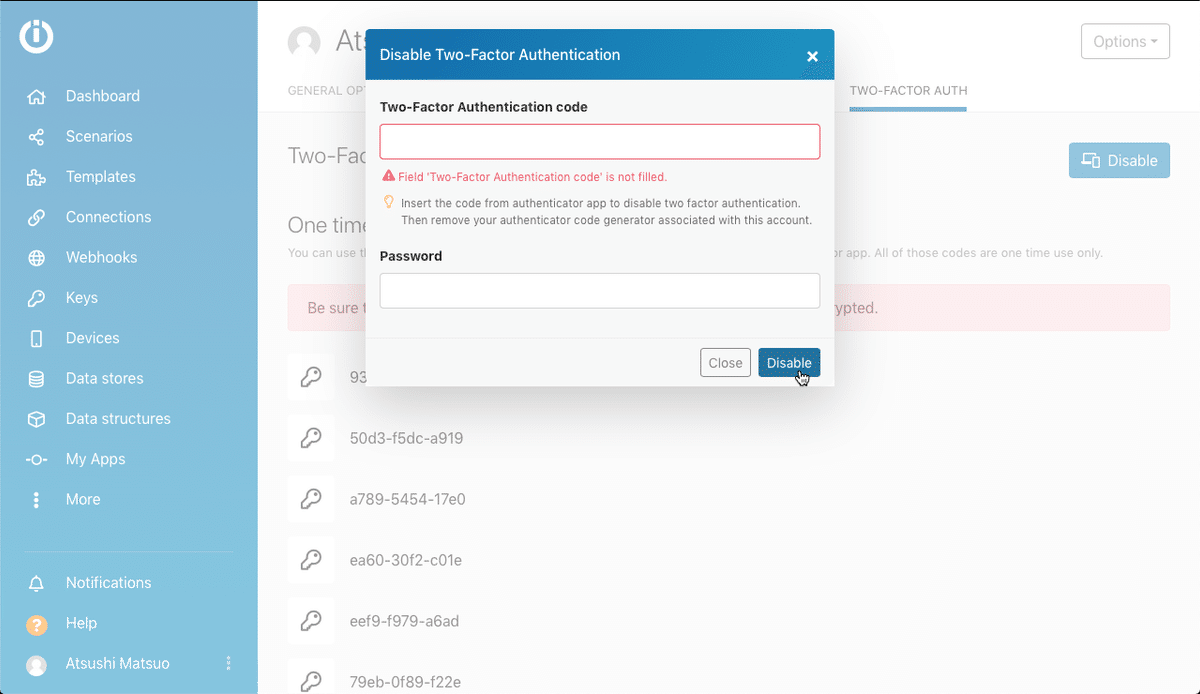The image size is (1200, 694).
Task: Expand the Options dropdown
Action: coord(1125,41)
